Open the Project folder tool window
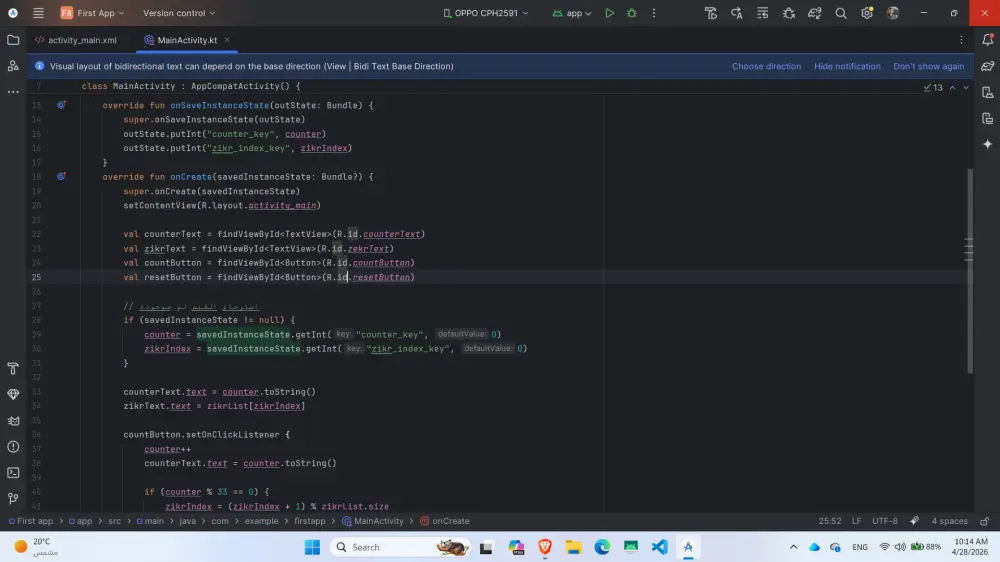Image resolution: width=1000 pixels, height=562 pixels. pyautogui.click(x=13, y=40)
